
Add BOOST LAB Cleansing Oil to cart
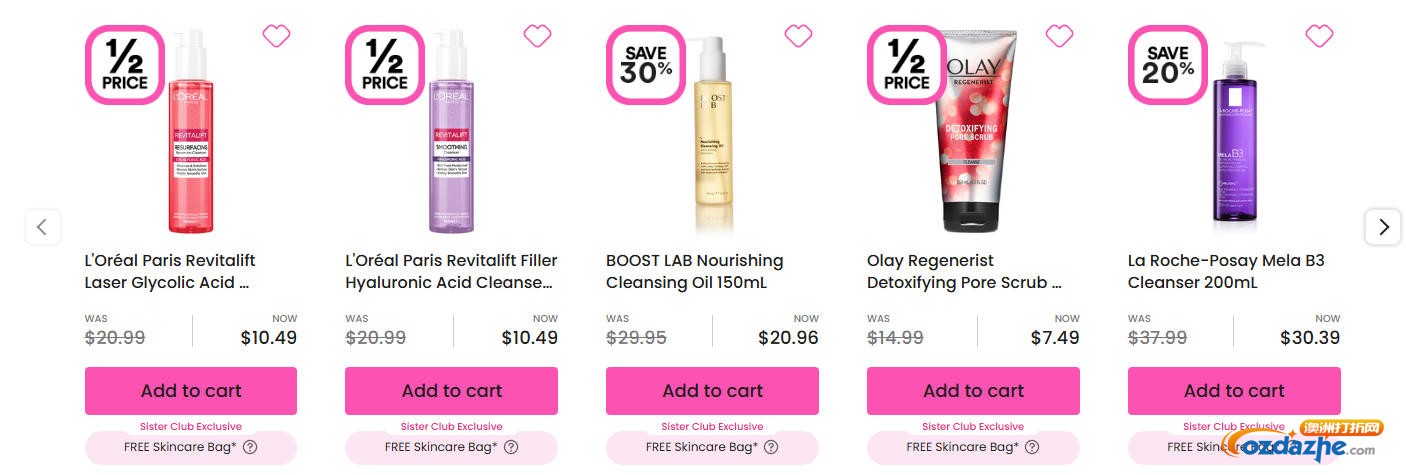[712, 391]
